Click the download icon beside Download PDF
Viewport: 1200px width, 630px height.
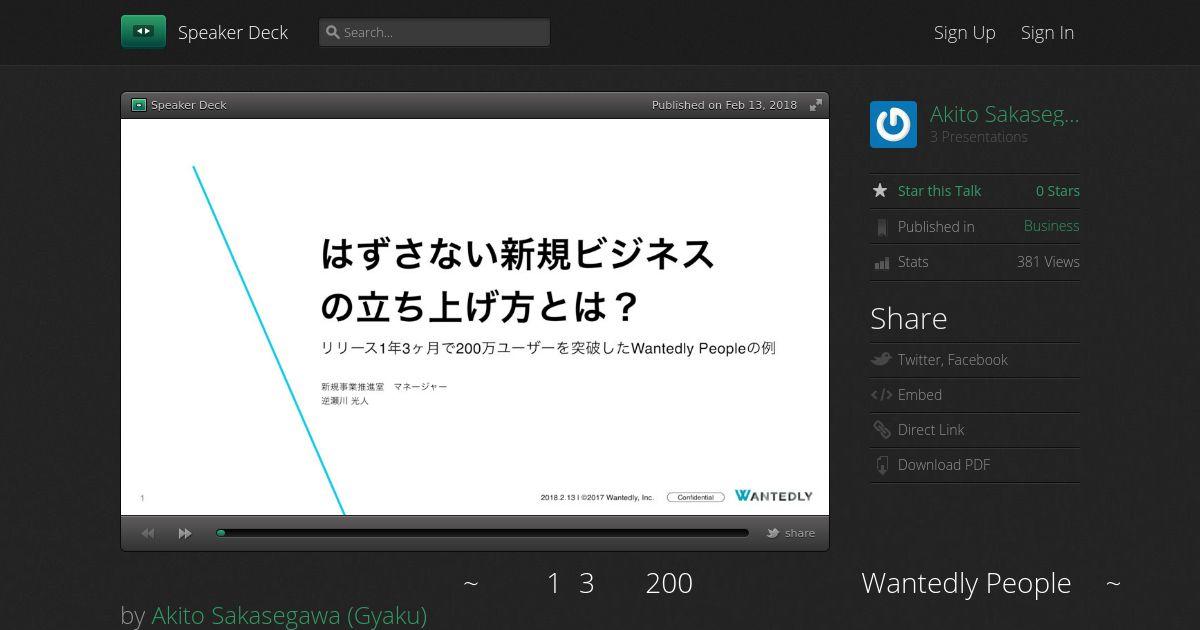pyautogui.click(x=881, y=465)
